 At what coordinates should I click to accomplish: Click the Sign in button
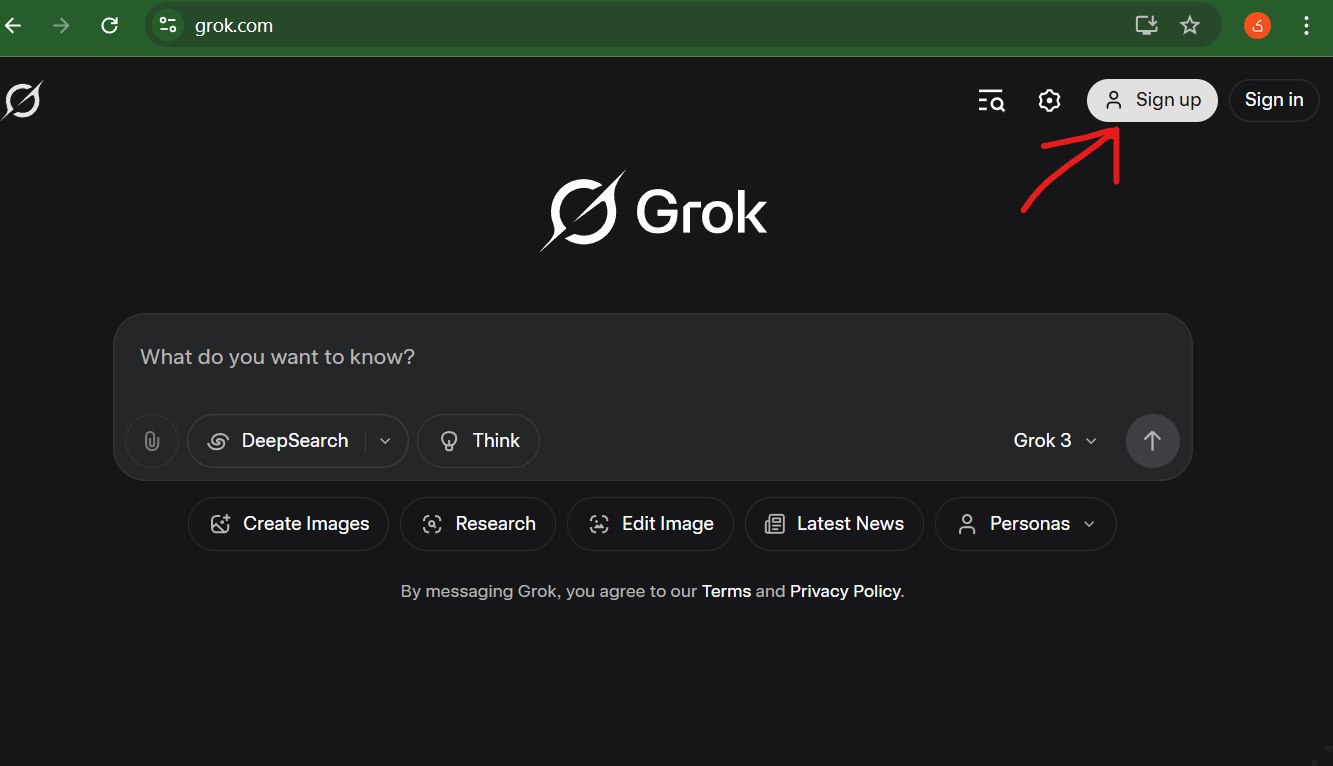pyautogui.click(x=1274, y=100)
